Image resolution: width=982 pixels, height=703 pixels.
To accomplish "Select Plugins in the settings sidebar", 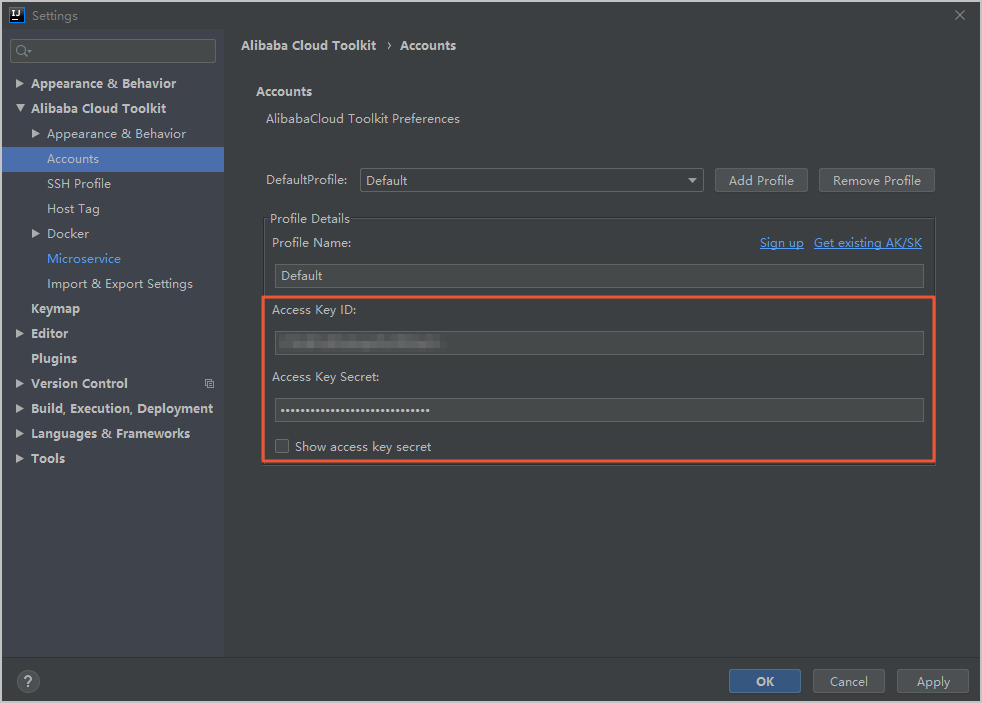I will click(x=54, y=359).
